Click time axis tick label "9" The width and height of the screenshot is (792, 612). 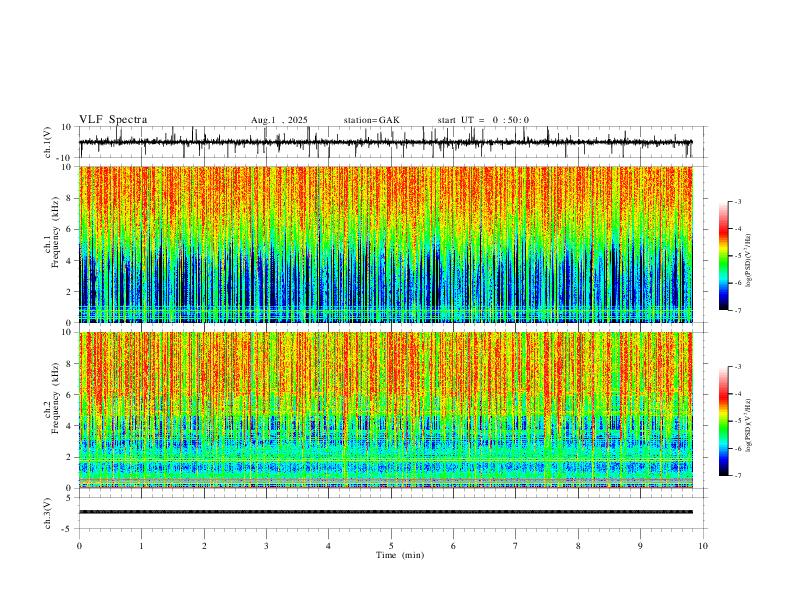point(640,546)
